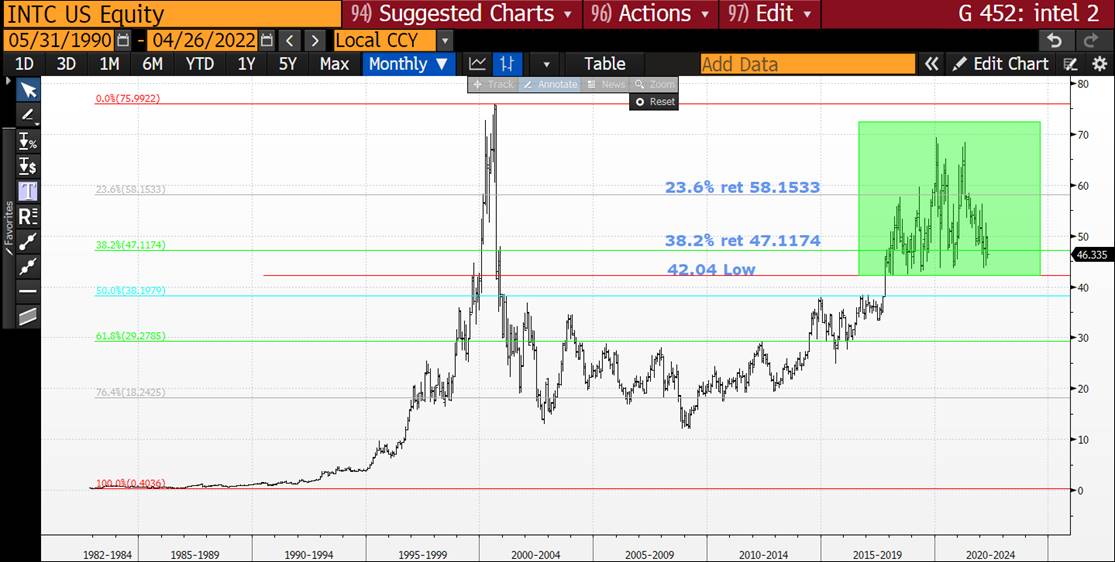Choose the pencil annotation tool
1115x562 pixels.
(28, 115)
